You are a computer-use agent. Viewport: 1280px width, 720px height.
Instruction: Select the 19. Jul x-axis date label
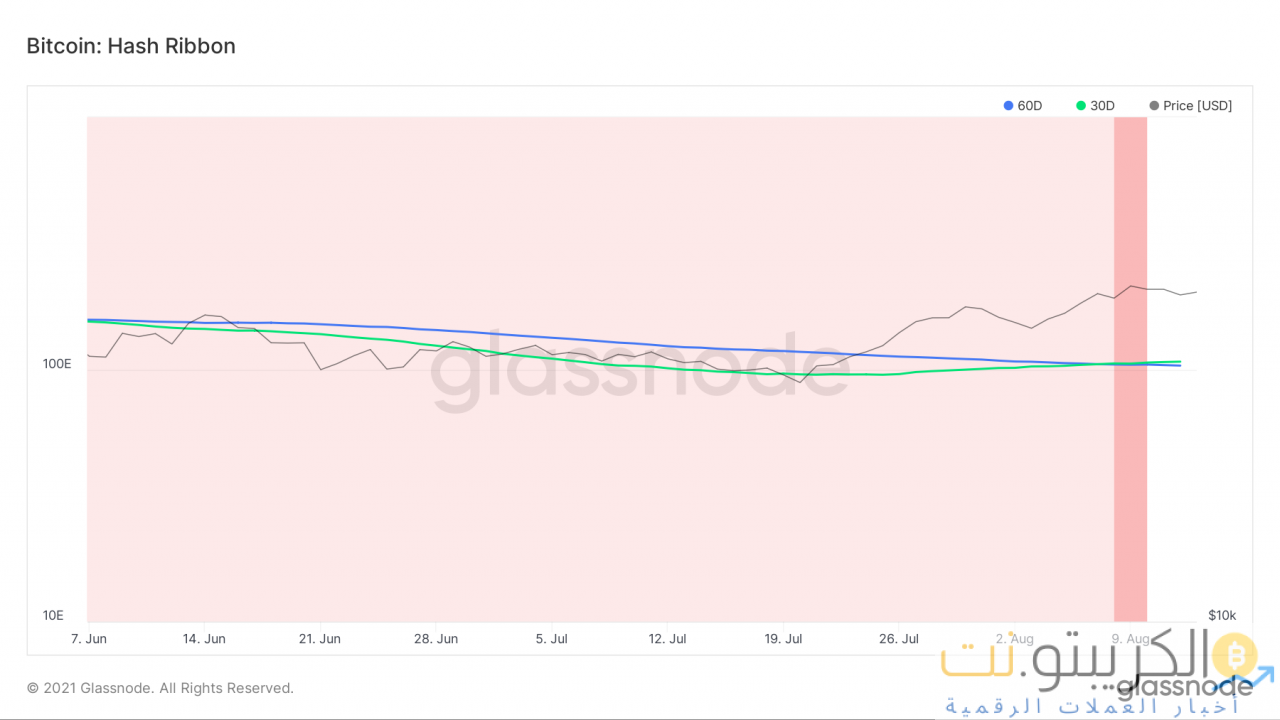[x=783, y=638]
